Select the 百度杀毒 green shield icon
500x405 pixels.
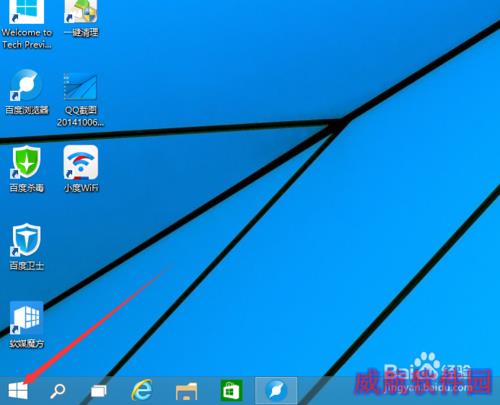point(27,169)
